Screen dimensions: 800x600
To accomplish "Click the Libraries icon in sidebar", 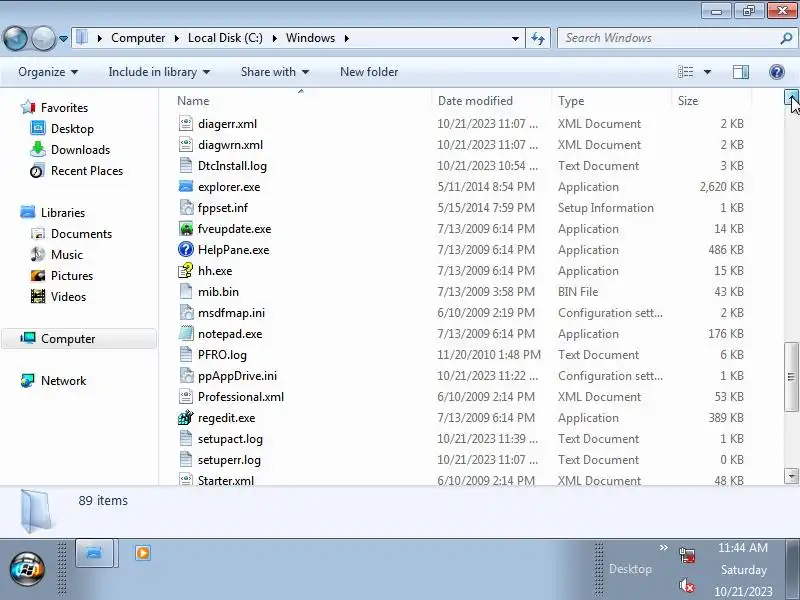I will tap(28, 212).
